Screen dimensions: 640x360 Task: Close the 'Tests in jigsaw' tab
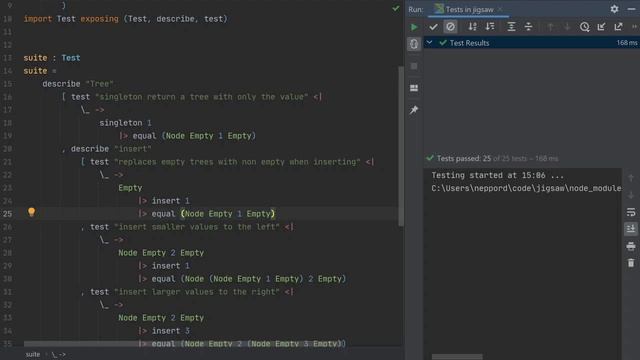click(x=500, y=9)
